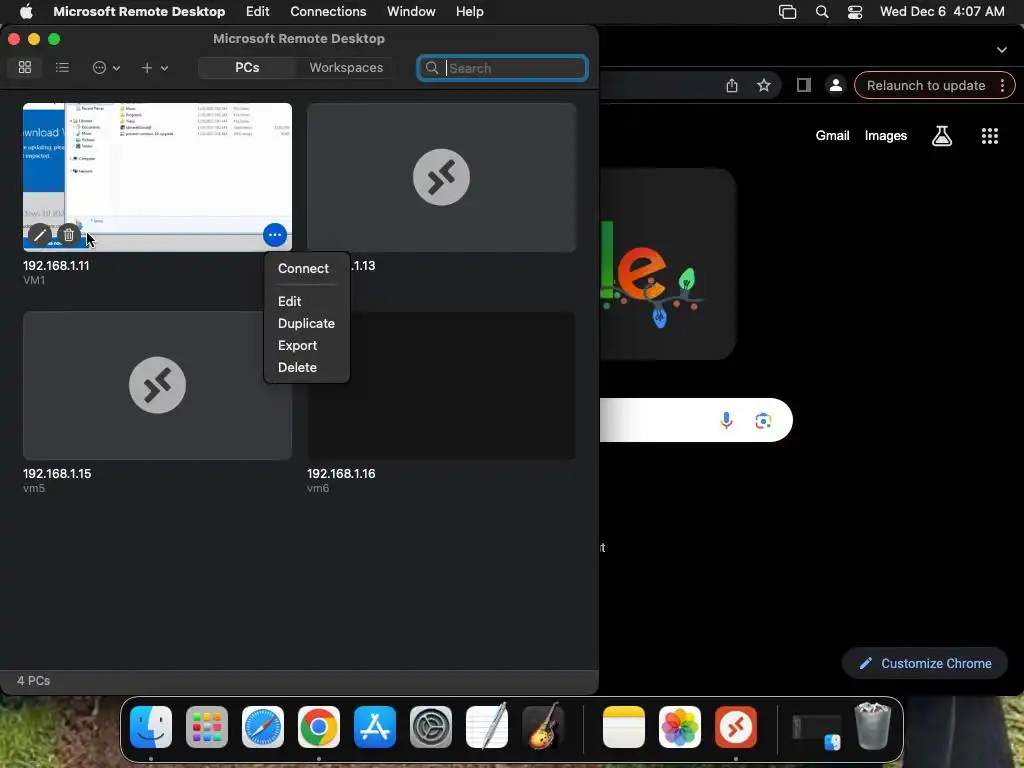Screen dimensions: 1024x768
Task: Open the ellipsis actions dropdown in toolbar
Action: coord(106,68)
